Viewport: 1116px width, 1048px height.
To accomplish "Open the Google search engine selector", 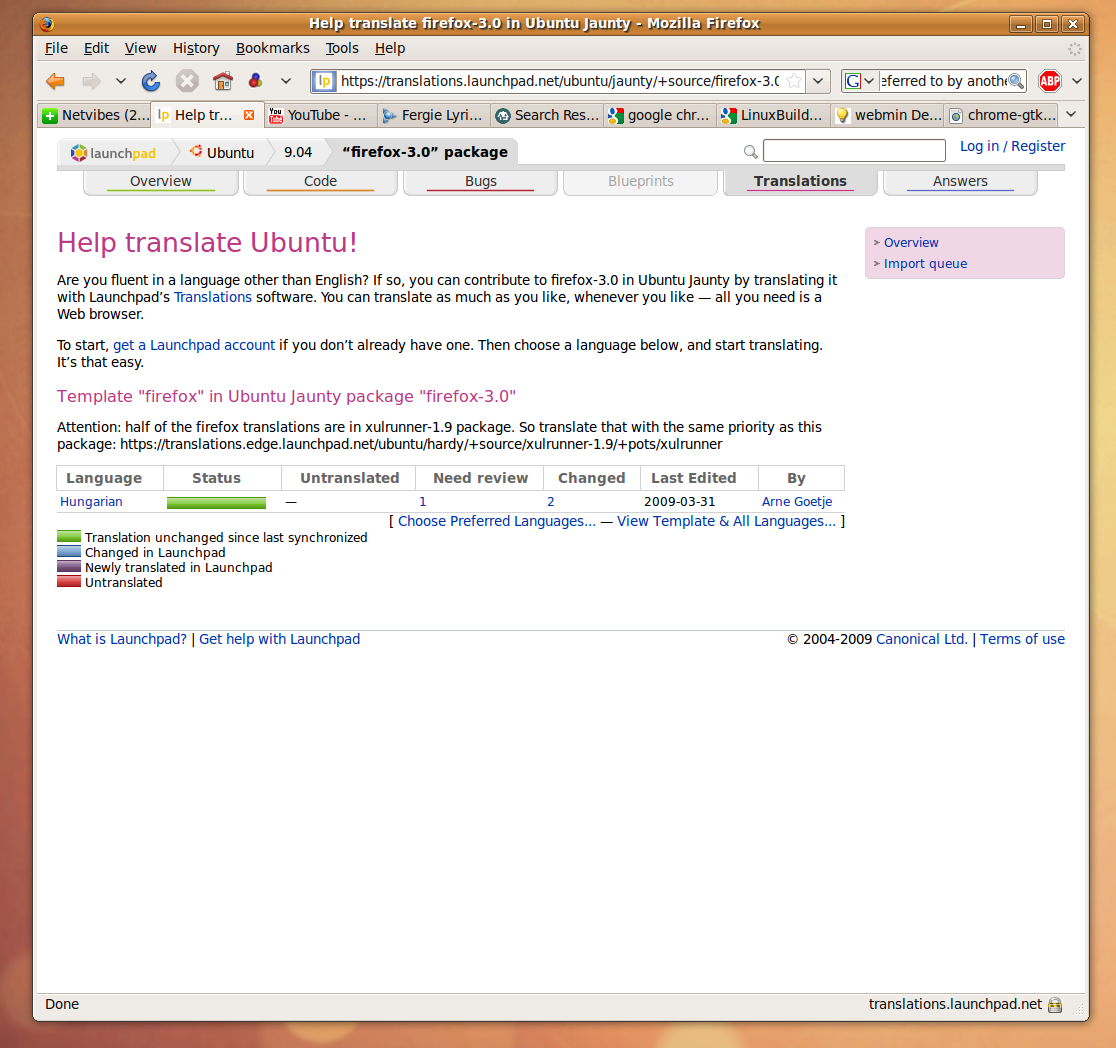I will (x=859, y=81).
